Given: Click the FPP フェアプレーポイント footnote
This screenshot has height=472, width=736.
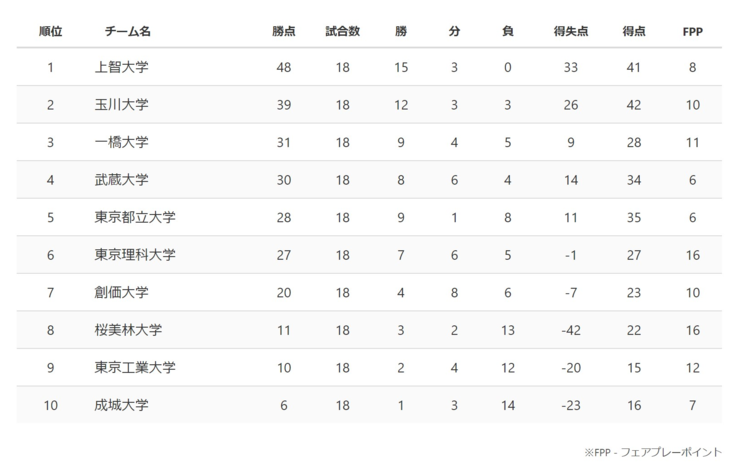Looking at the screenshot, I should coord(653,452).
